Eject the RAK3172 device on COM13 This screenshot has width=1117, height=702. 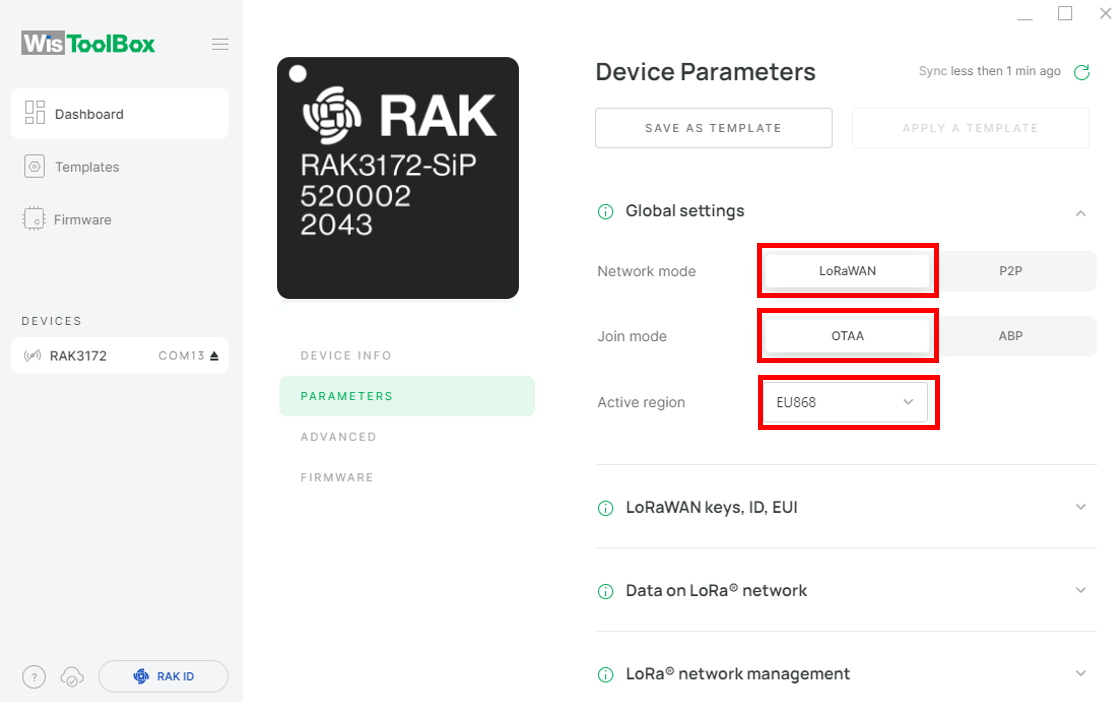point(214,356)
